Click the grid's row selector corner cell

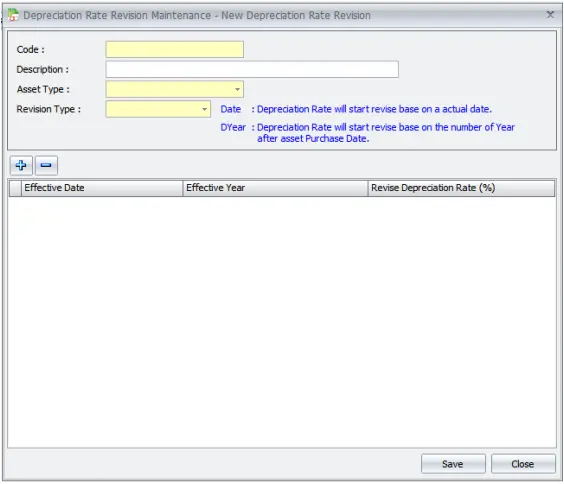pyautogui.click(x=15, y=188)
